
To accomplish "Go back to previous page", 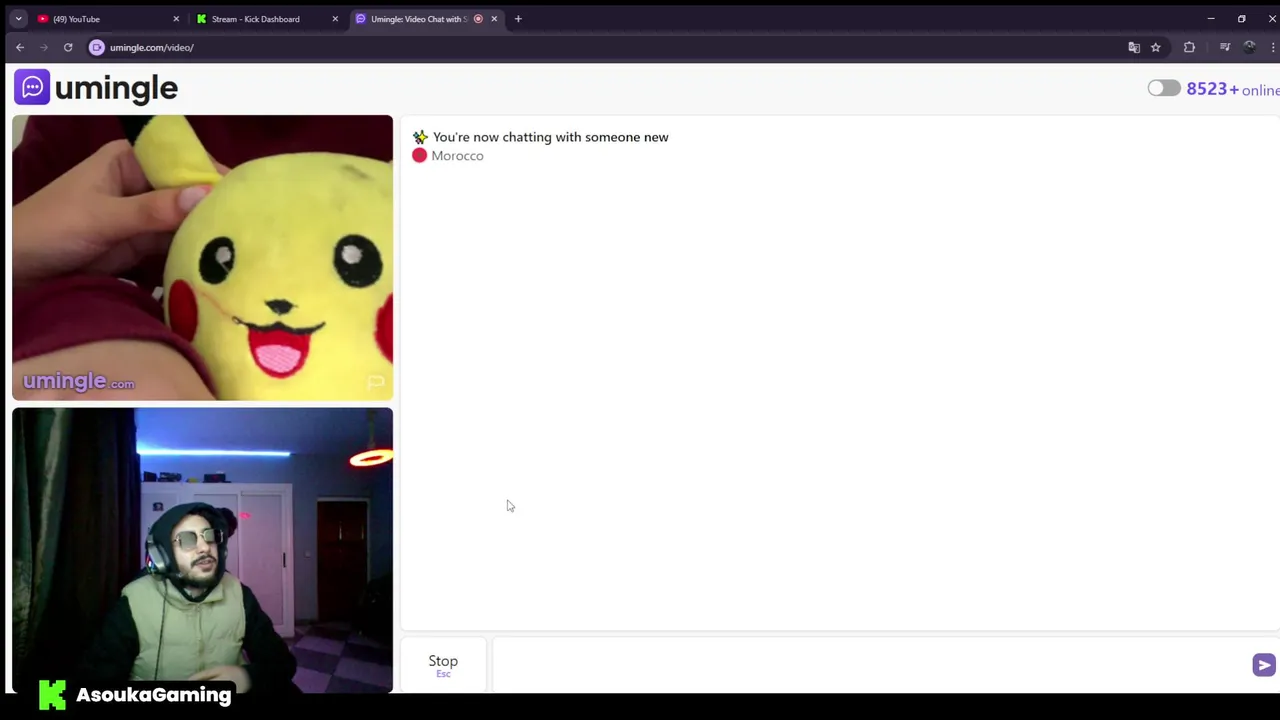I will 20,47.
